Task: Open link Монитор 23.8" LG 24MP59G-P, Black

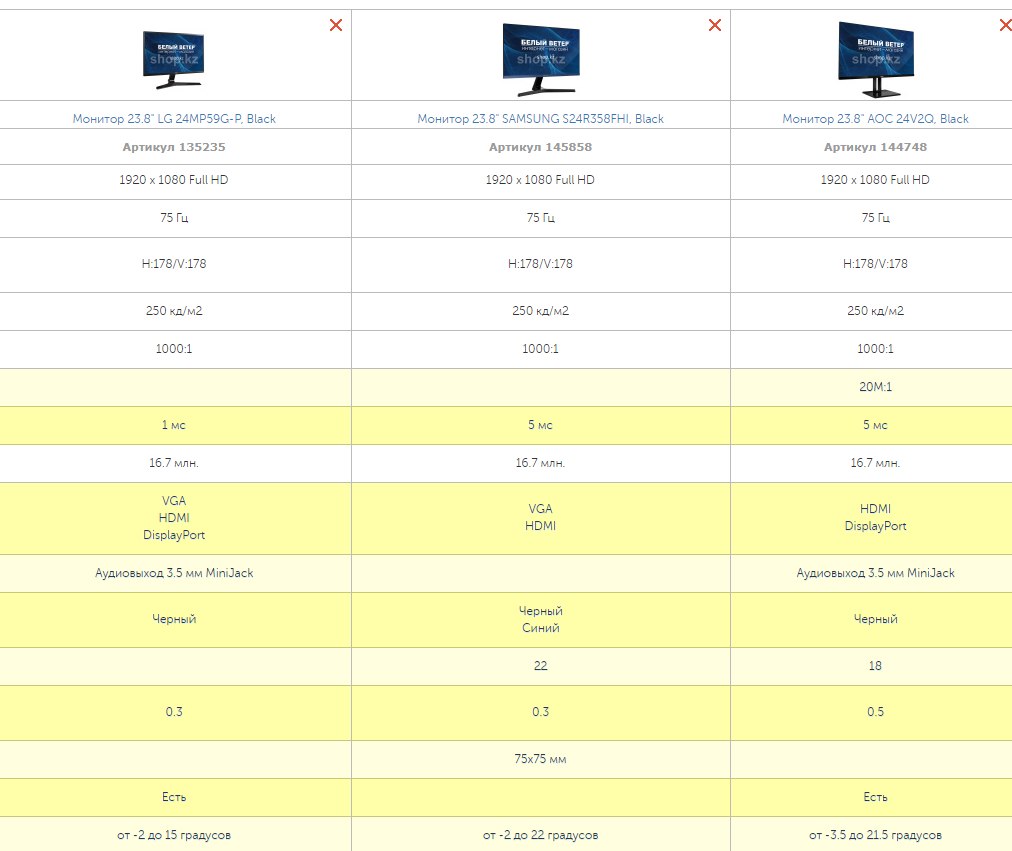Action: pos(174,119)
